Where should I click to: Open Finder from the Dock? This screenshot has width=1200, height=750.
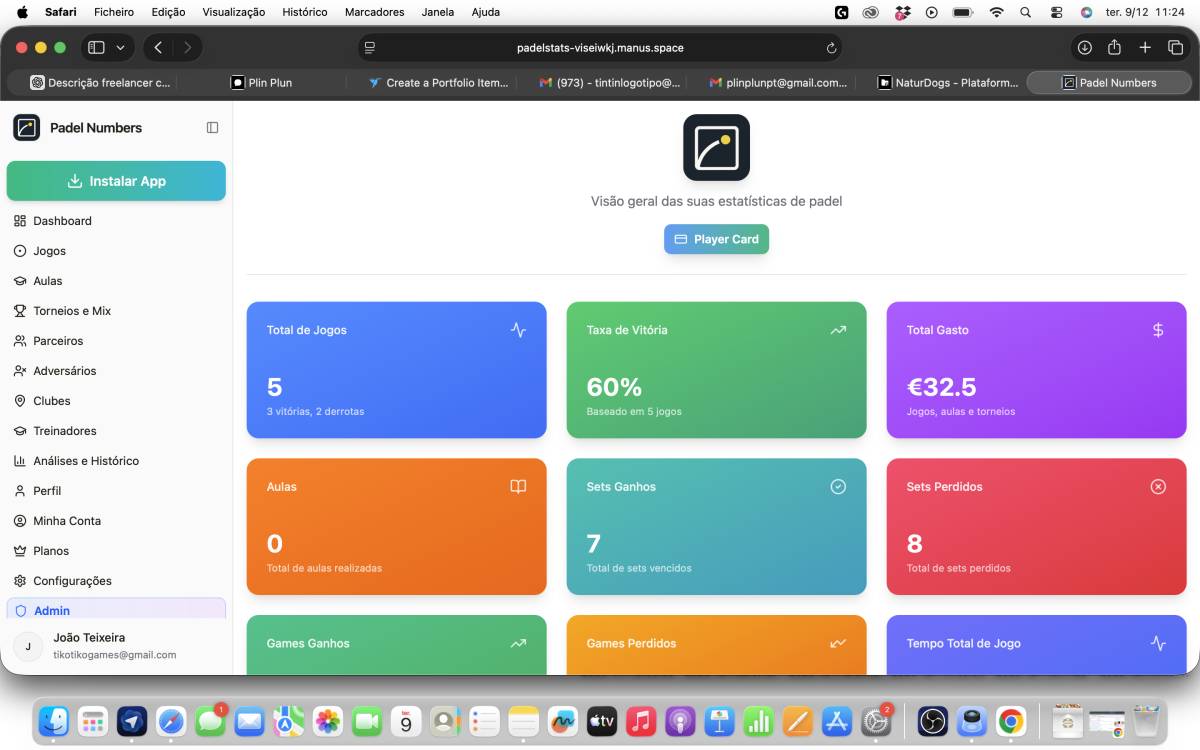(x=53, y=721)
